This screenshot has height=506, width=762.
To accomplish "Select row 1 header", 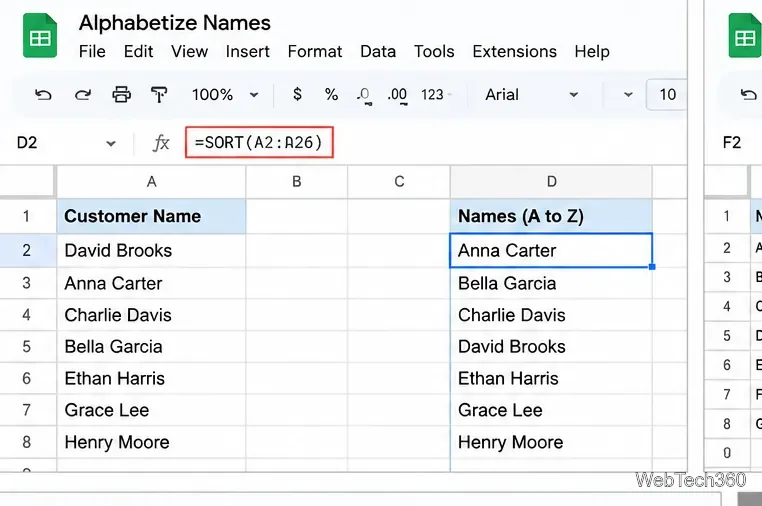I will click(27, 216).
